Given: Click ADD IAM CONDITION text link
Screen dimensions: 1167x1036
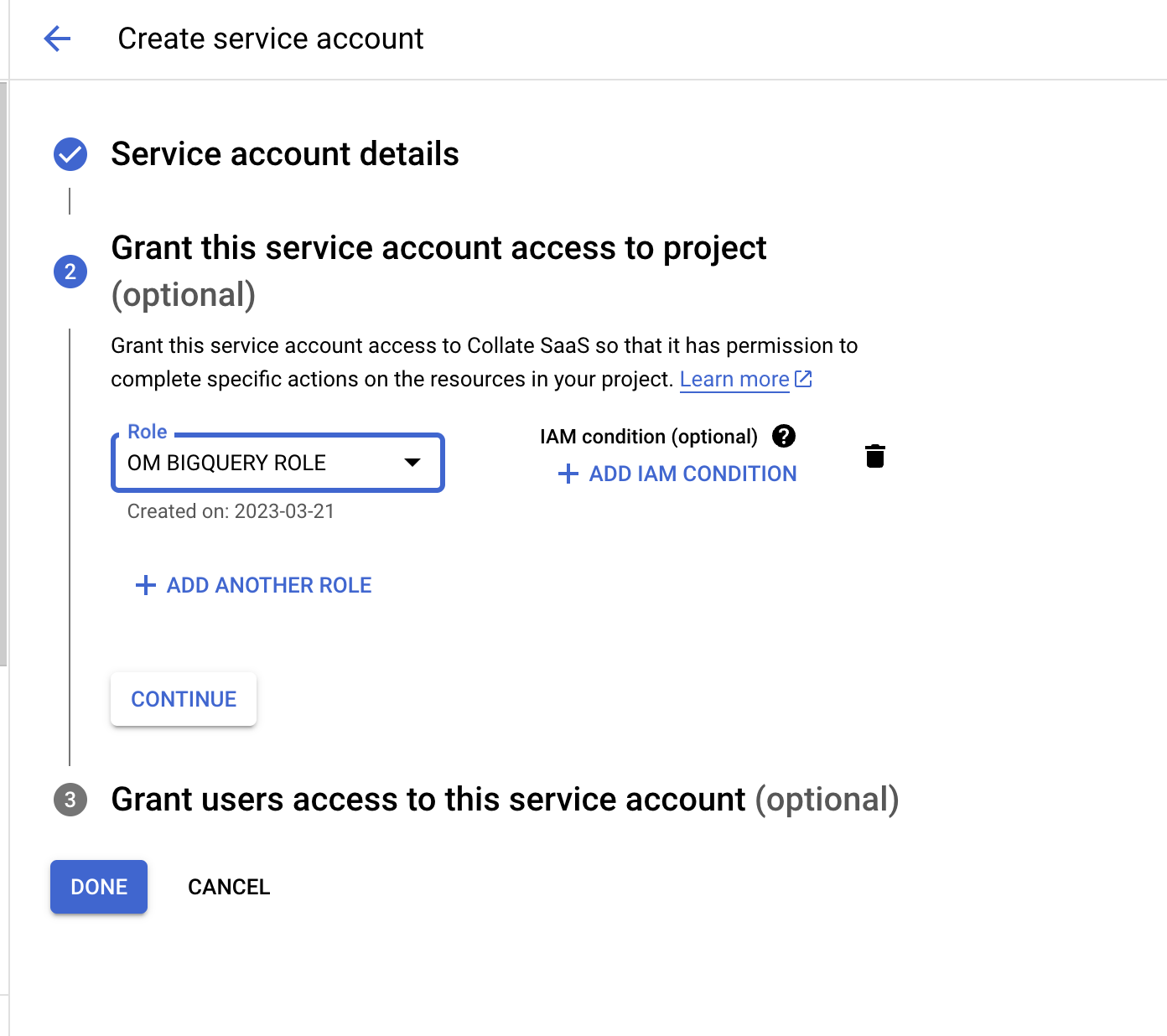Looking at the screenshot, I should (692, 474).
